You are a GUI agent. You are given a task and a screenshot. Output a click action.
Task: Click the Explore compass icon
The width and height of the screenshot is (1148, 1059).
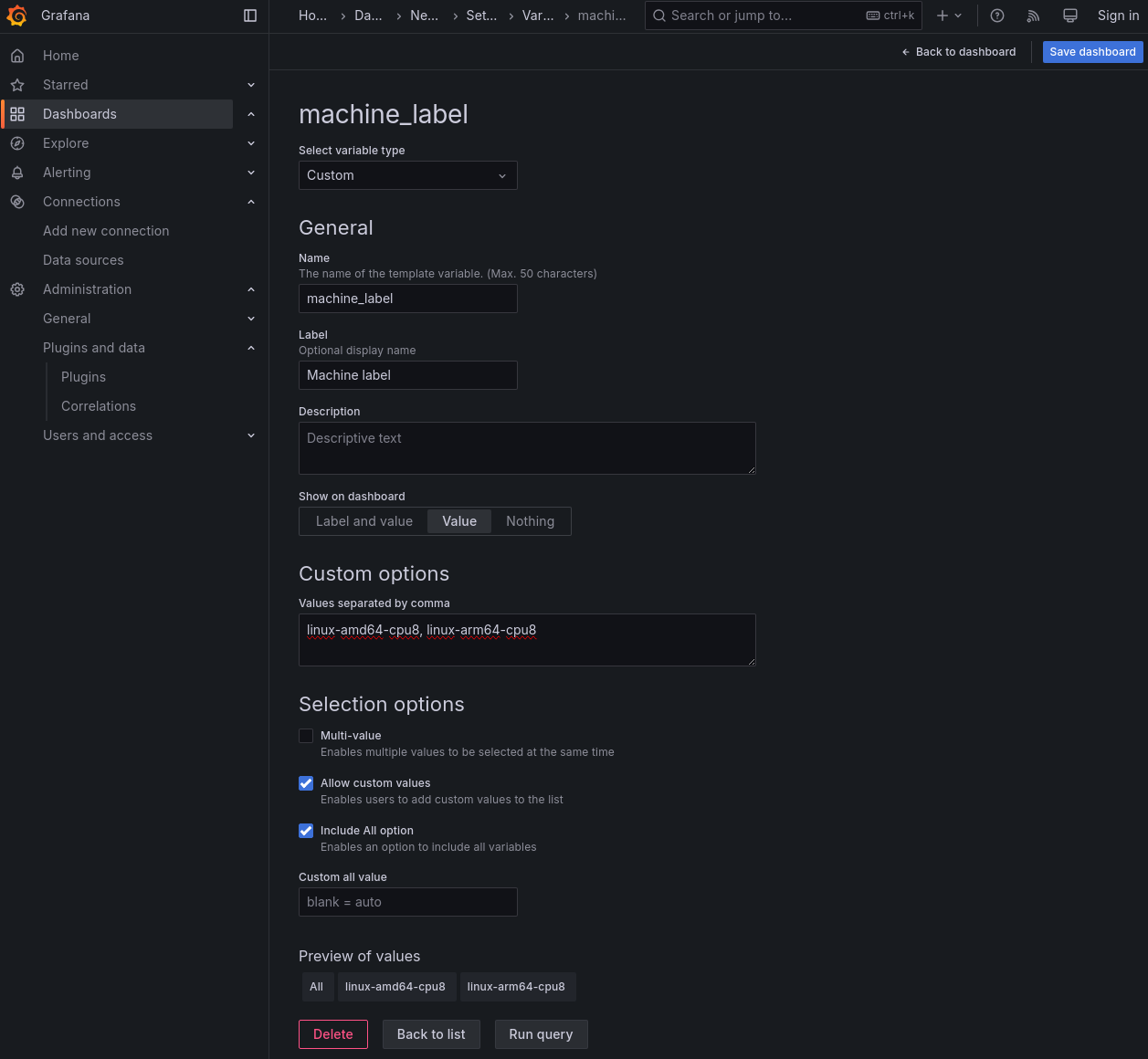pyautogui.click(x=17, y=143)
